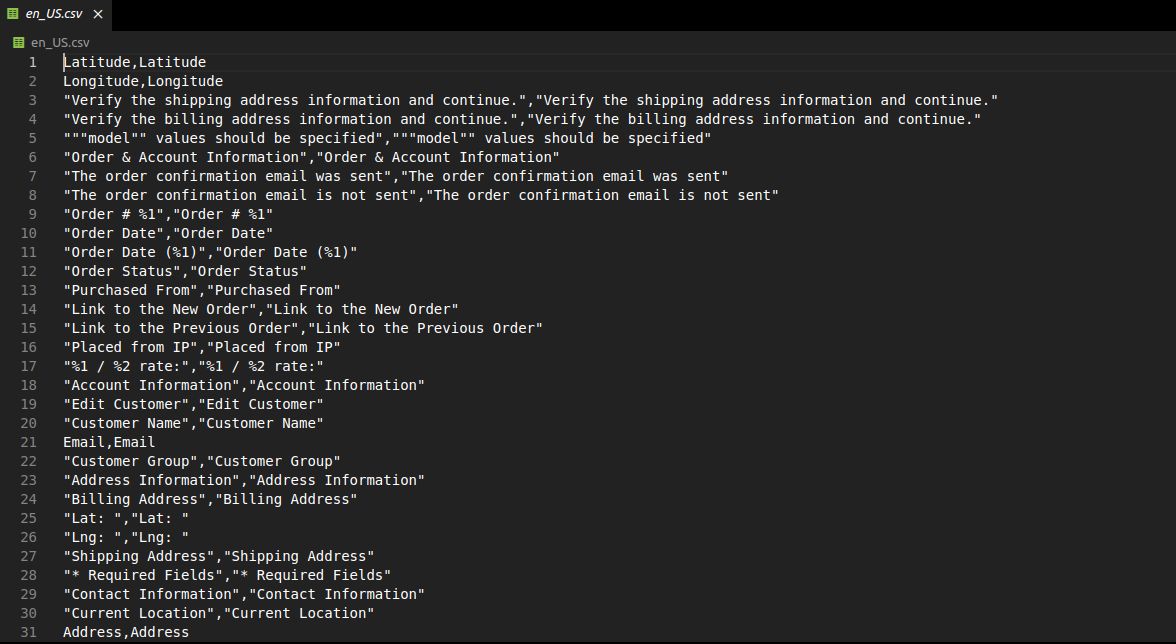Click line number 5 in the gutter
Viewport: 1176px width, 644px height.
pyautogui.click(x=32, y=138)
